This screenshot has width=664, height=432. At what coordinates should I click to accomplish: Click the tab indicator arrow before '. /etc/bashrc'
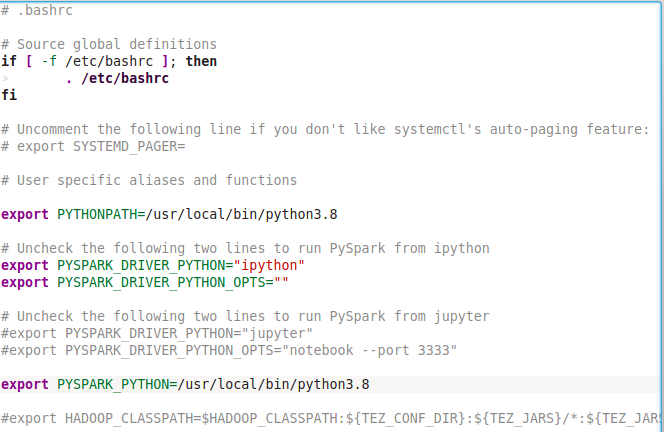tap(5, 78)
